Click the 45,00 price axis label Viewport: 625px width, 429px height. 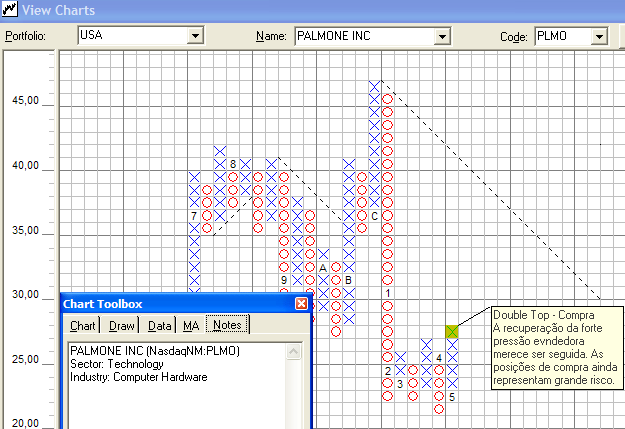click(26, 100)
